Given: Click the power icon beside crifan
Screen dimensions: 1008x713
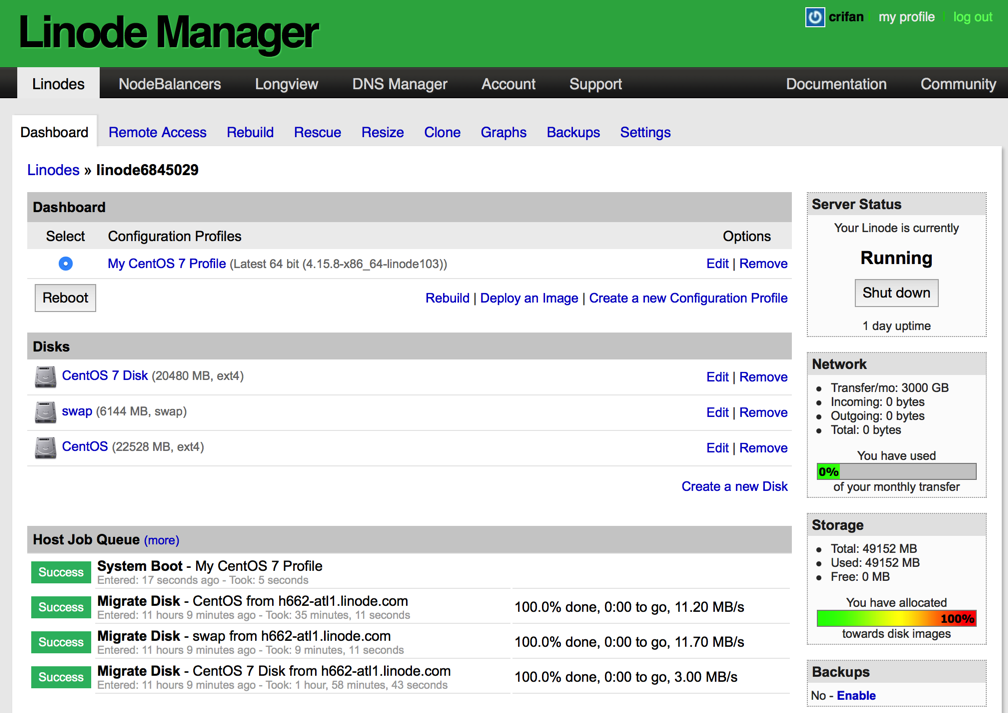Looking at the screenshot, I should (x=814, y=17).
